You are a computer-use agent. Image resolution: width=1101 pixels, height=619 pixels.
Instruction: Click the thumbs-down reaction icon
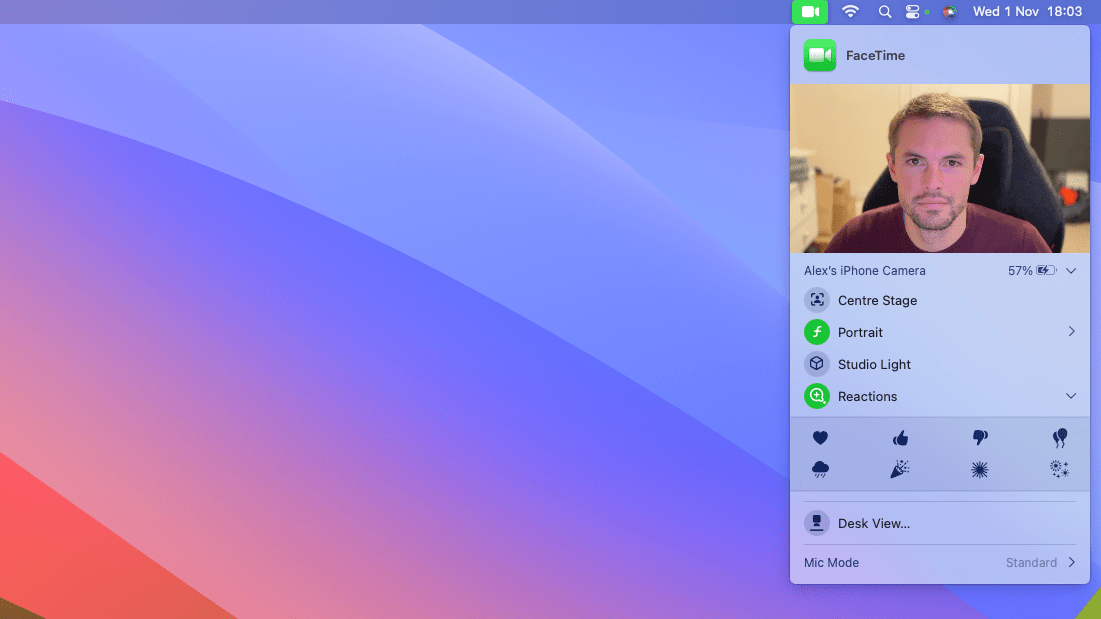pyautogui.click(x=980, y=437)
